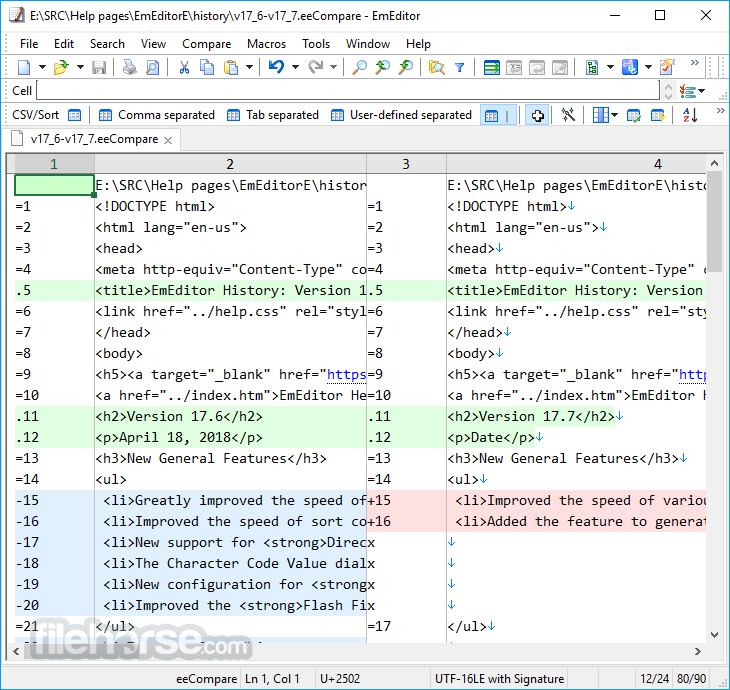Click the Paste clipboard icon

coord(230,68)
